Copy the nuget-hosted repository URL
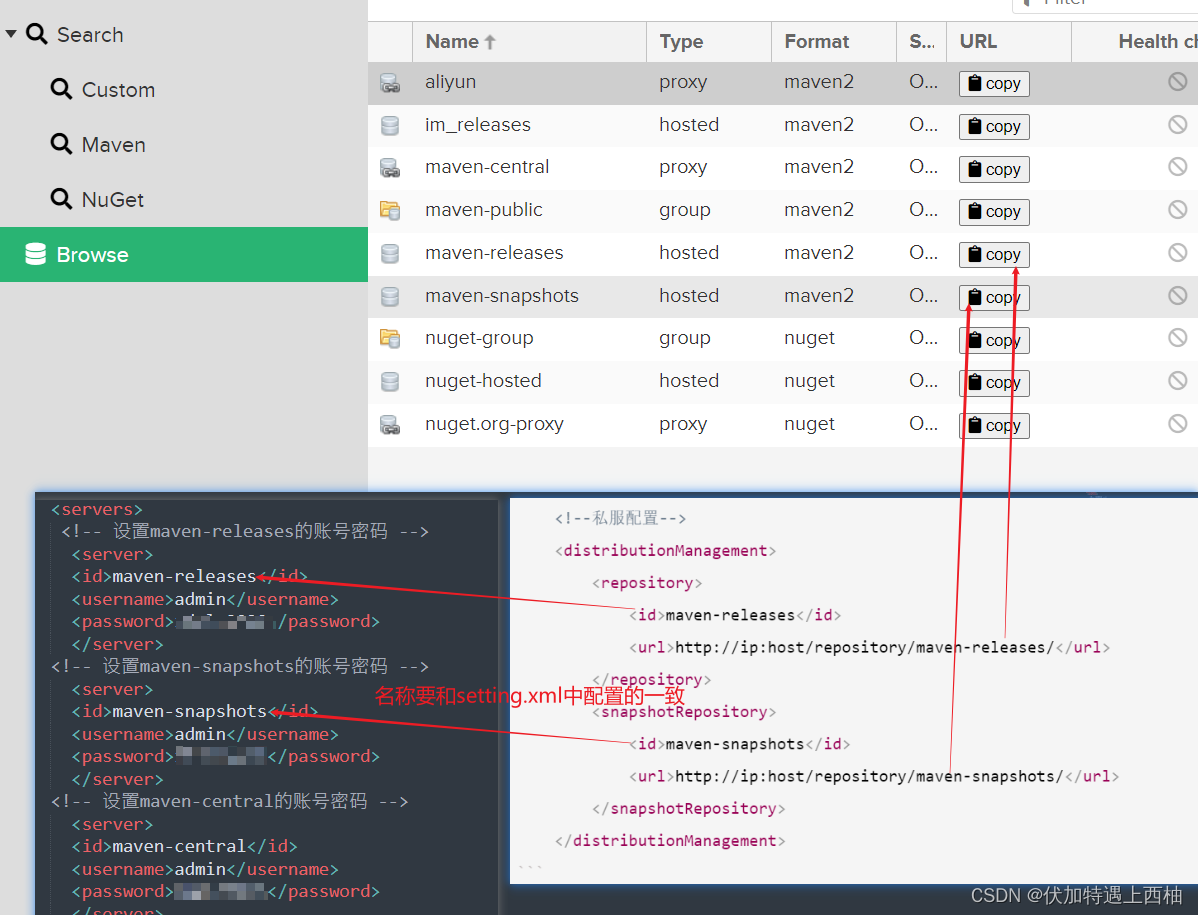Image resolution: width=1198 pixels, height=915 pixels. coord(994,383)
